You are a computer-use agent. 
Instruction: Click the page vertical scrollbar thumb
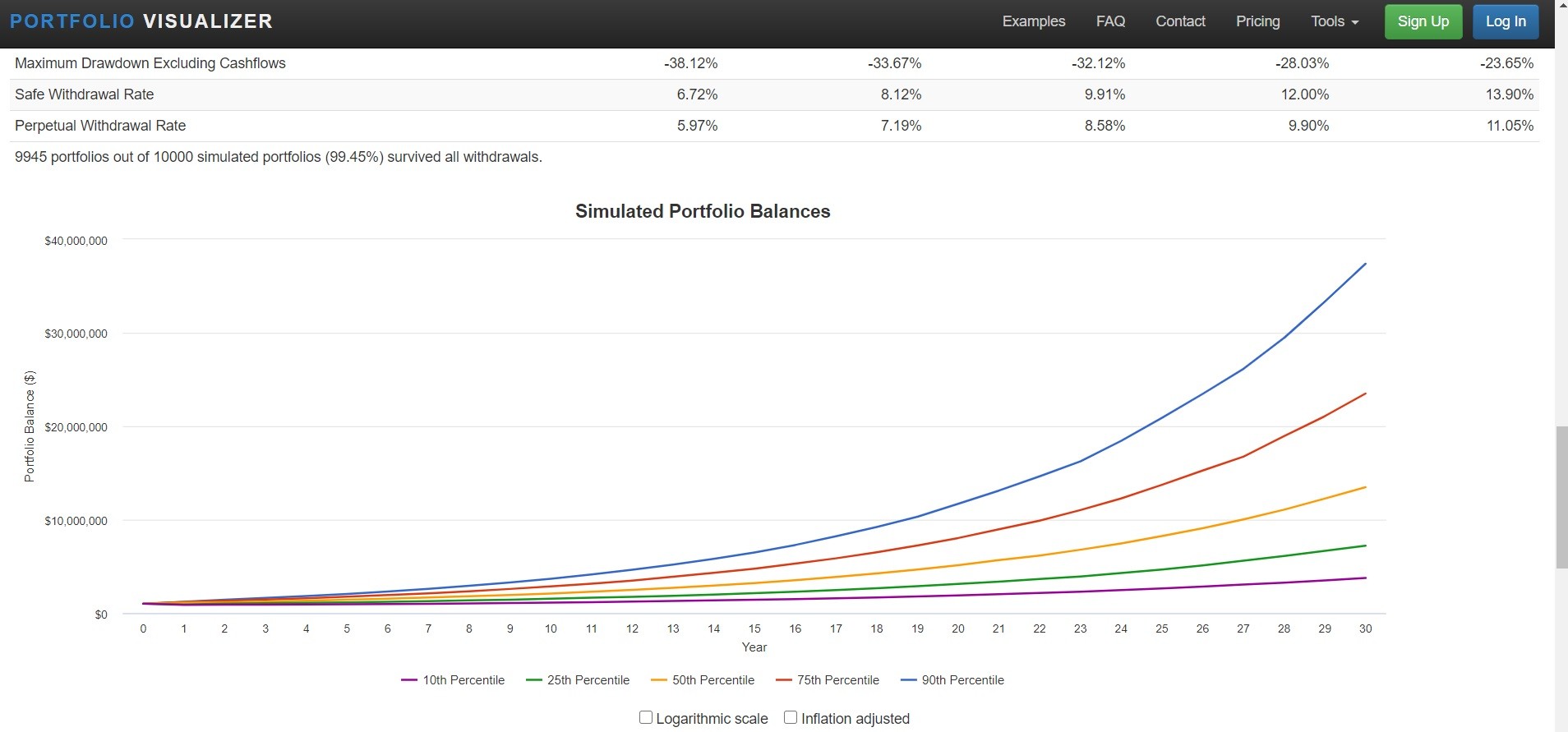click(1561, 497)
